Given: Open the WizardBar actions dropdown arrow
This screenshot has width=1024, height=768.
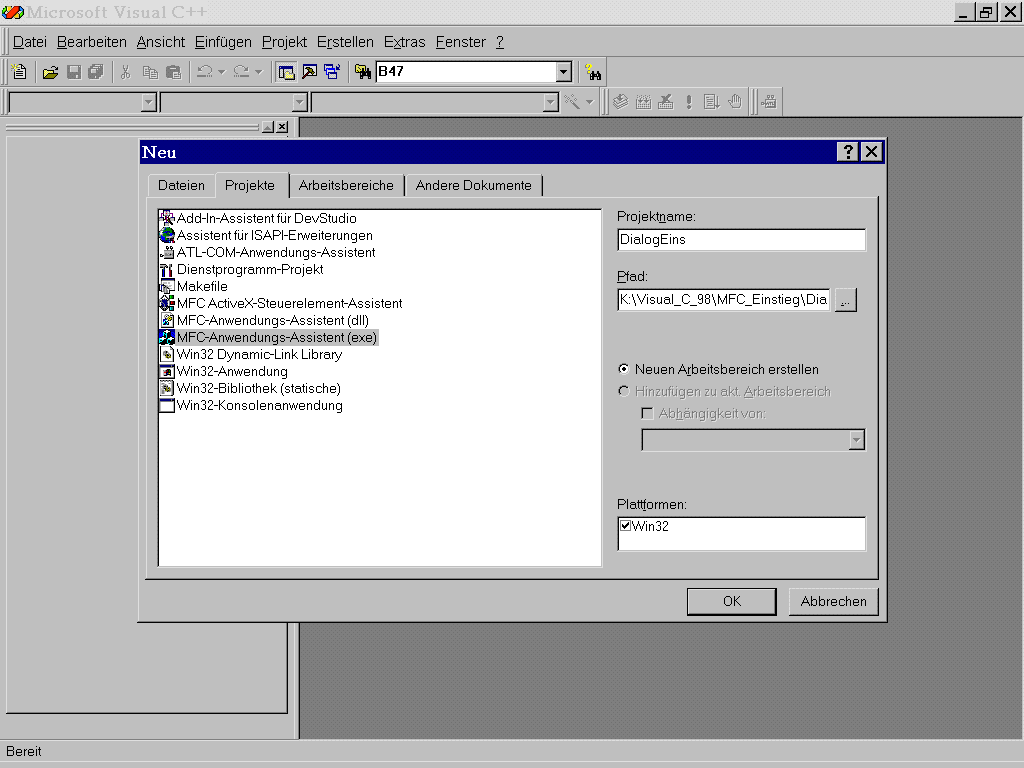Looking at the screenshot, I should point(589,102).
